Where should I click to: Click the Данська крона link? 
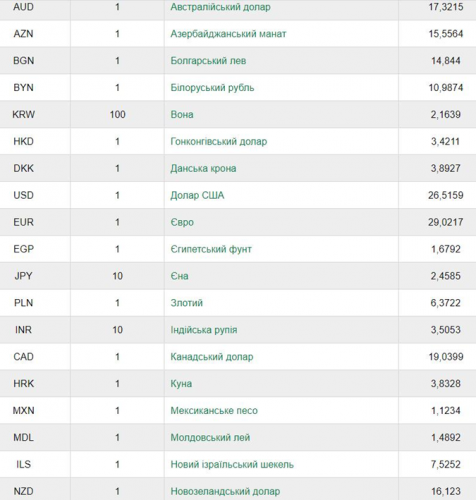point(203,168)
